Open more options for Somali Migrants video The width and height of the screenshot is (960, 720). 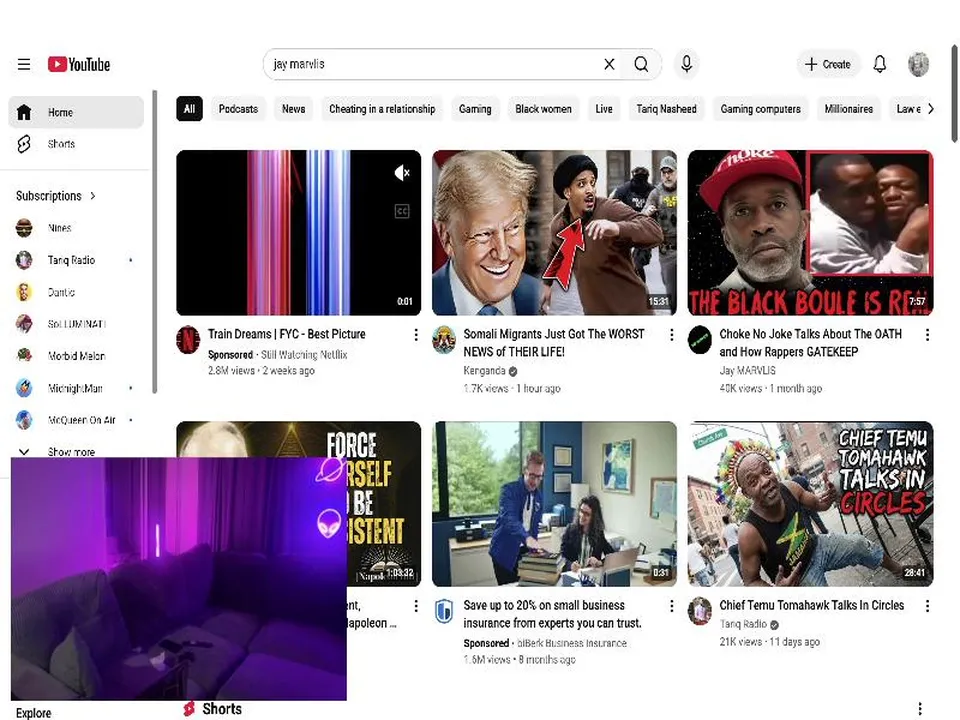672,335
